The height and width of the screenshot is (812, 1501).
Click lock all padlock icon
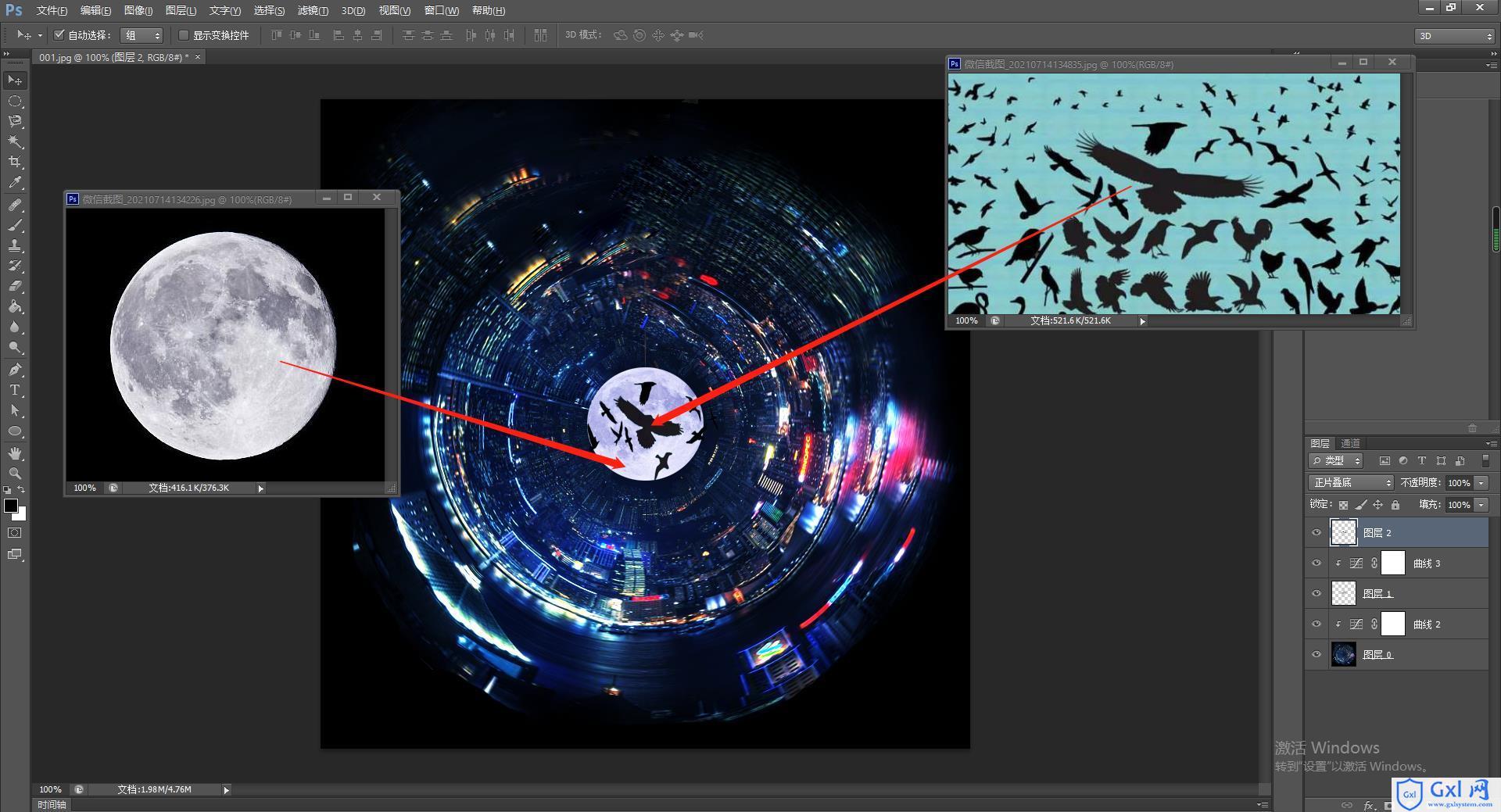[1395, 505]
